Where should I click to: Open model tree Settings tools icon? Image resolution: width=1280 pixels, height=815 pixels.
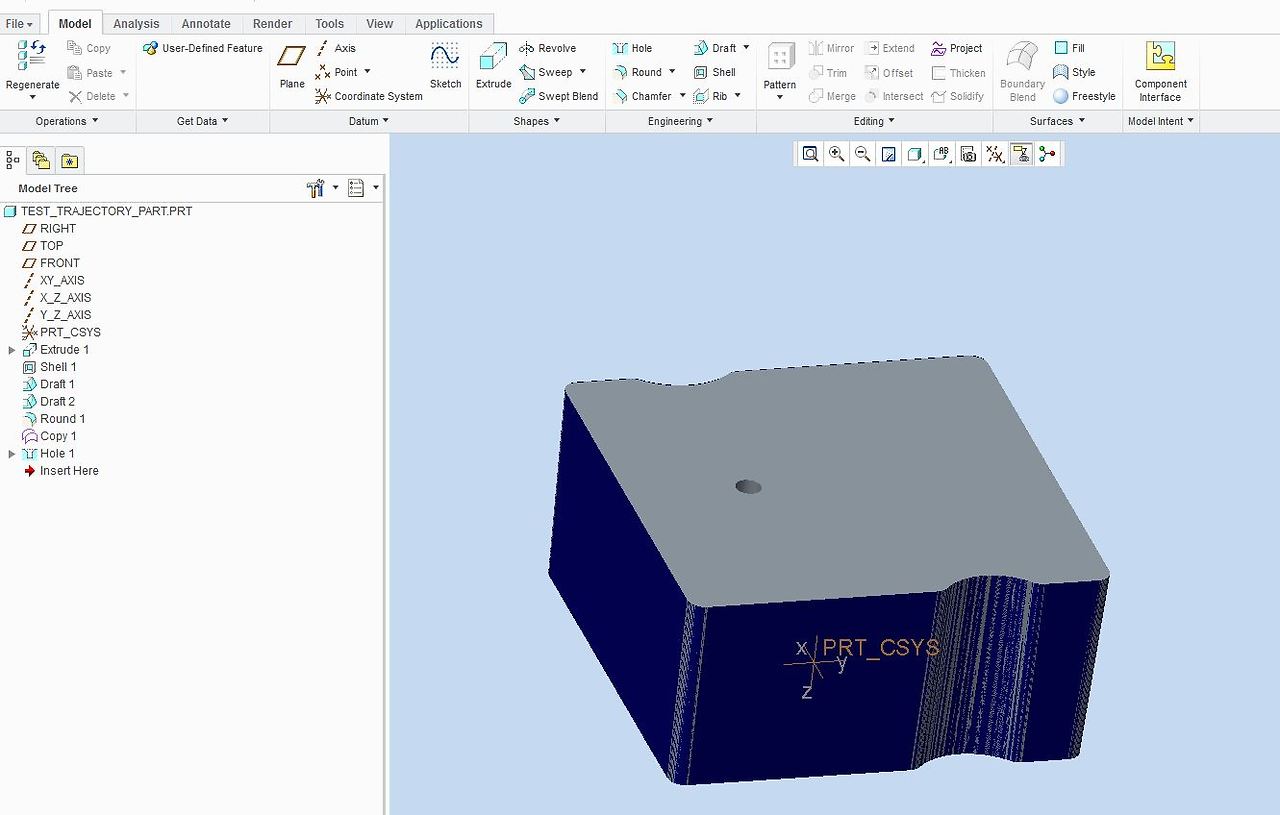[x=316, y=188]
